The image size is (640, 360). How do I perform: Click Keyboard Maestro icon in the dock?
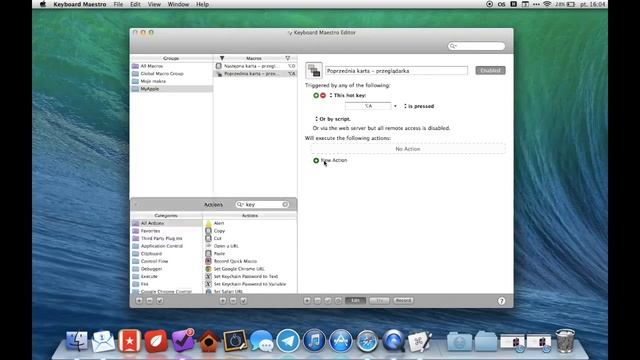[419, 341]
